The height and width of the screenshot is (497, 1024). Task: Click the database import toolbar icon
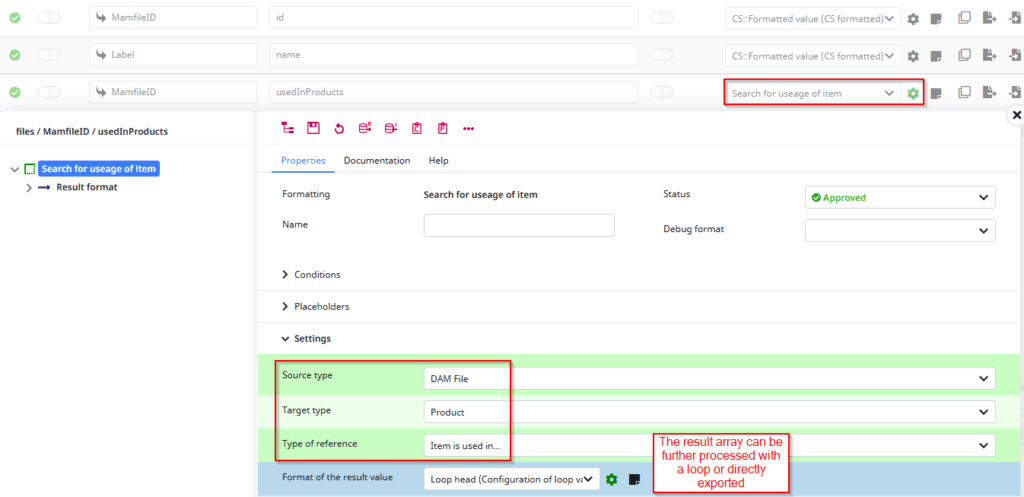coord(391,129)
